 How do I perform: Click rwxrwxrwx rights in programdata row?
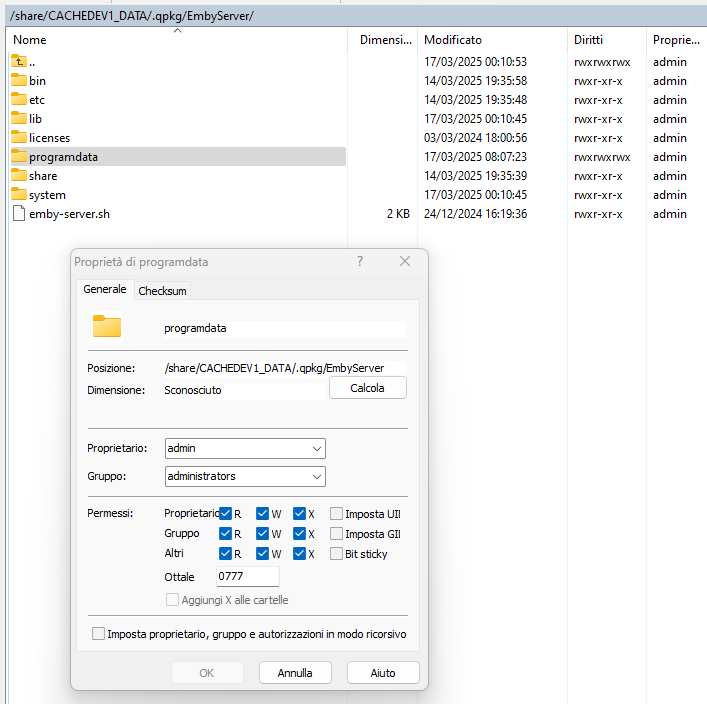click(x=602, y=157)
